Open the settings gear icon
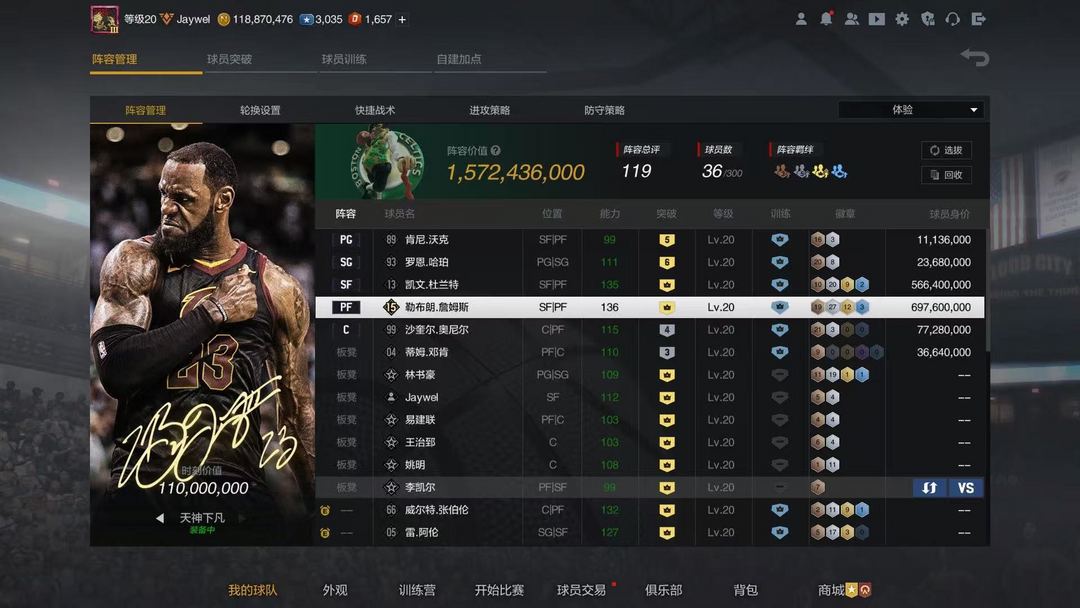Viewport: 1080px width, 608px height. tap(902, 19)
